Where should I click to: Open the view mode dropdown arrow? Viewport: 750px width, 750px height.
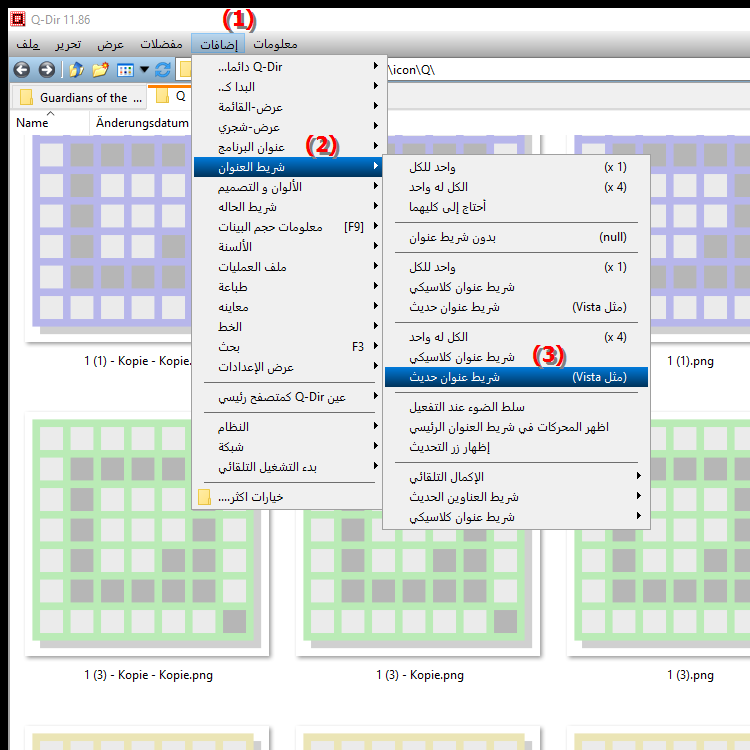point(144,70)
